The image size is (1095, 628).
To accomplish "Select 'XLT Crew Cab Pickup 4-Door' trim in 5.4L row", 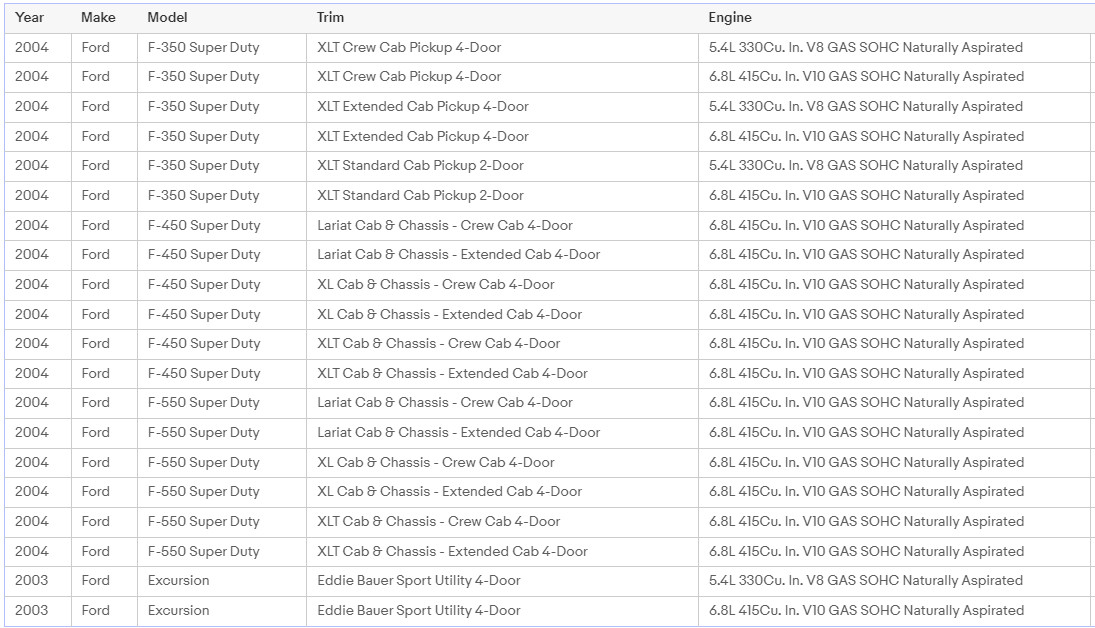I will [x=409, y=48].
